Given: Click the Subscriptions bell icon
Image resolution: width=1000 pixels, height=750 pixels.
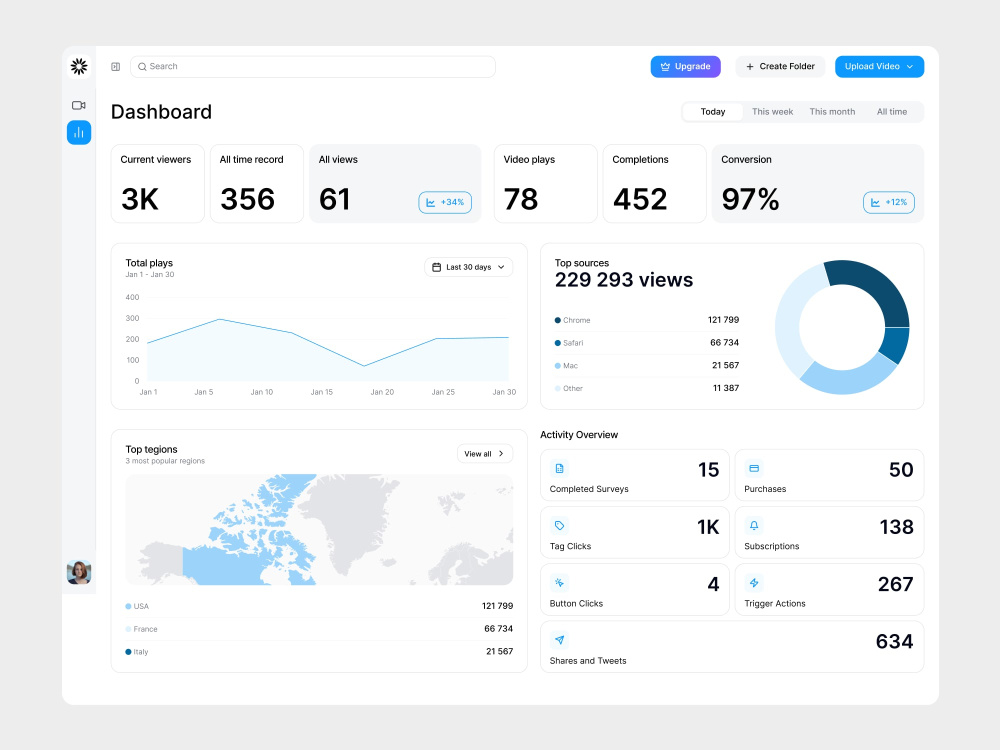Looking at the screenshot, I should point(754,526).
